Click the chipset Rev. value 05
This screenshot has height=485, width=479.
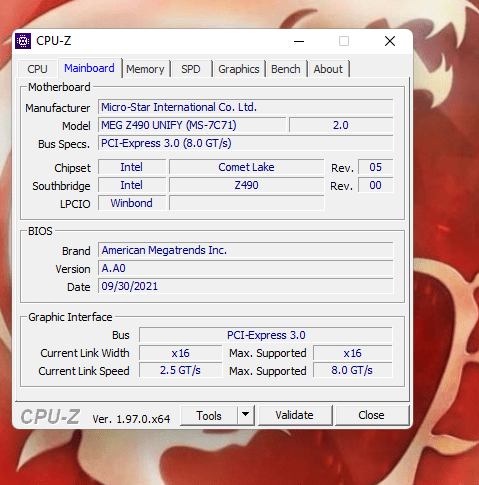click(376, 167)
